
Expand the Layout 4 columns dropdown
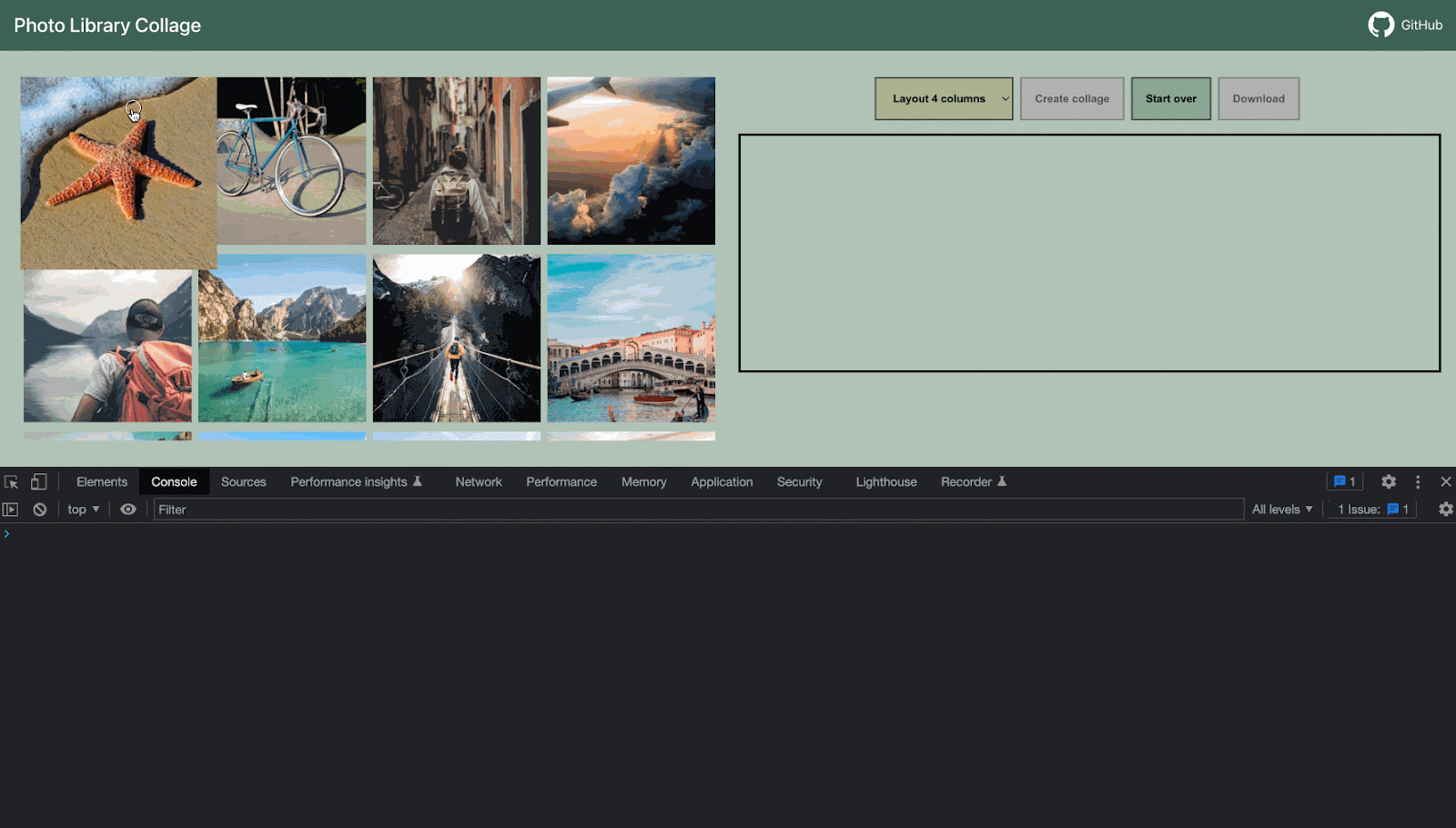coord(944,98)
